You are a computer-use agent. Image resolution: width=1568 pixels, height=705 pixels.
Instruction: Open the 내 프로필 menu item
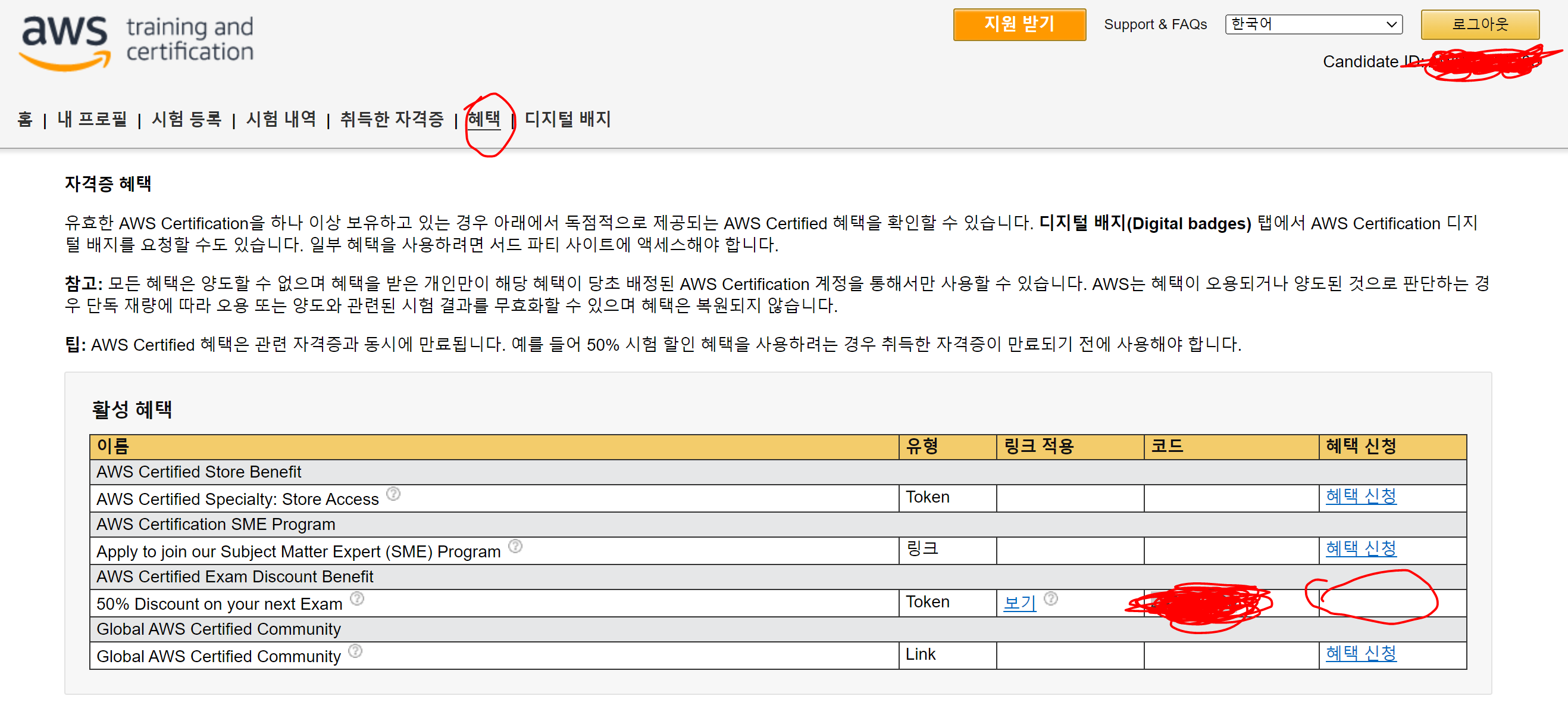click(x=92, y=119)
